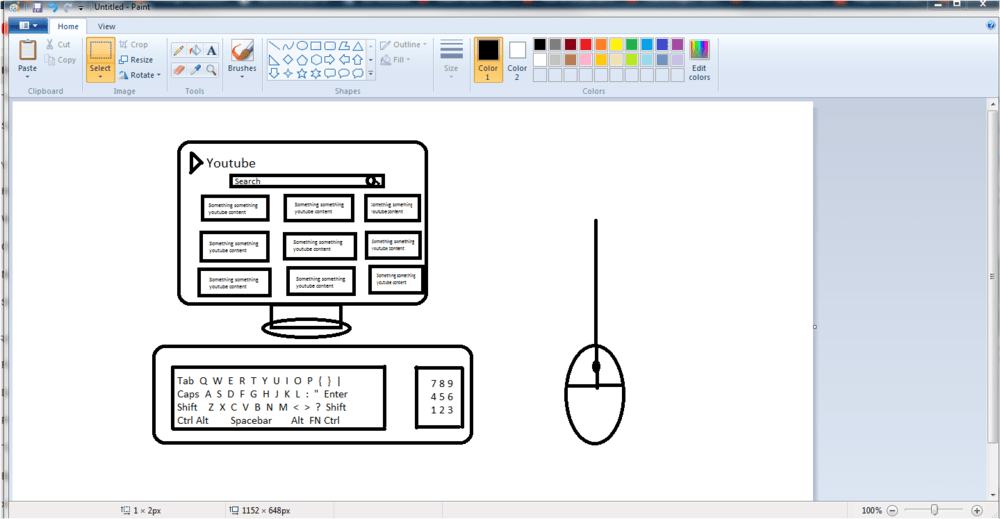Pick the Hexagon shape
Image resolution: width=1000 pixels, height=519 pixels.
(x=316, y=60)
